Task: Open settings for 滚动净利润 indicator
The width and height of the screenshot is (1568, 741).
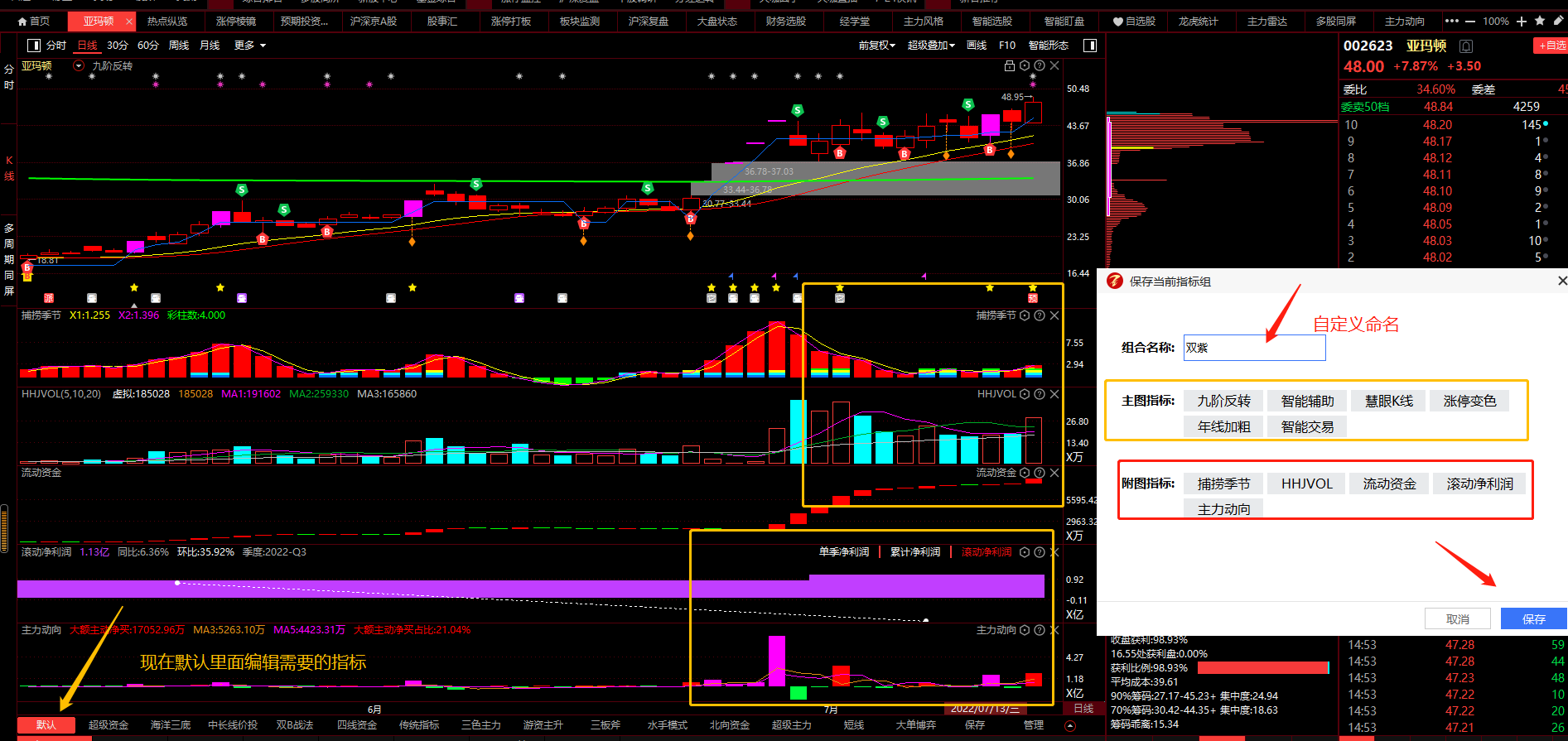Action: point(1025,552)
